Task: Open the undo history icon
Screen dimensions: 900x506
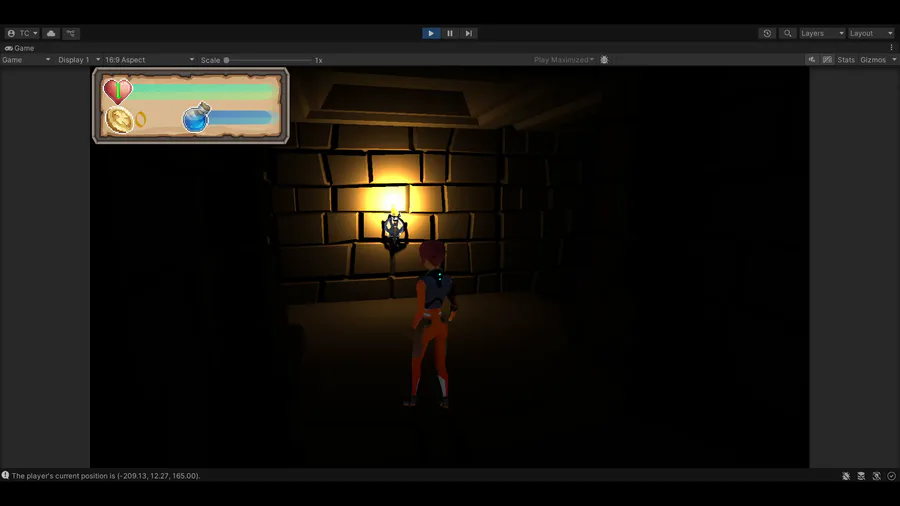Action: 767,33
